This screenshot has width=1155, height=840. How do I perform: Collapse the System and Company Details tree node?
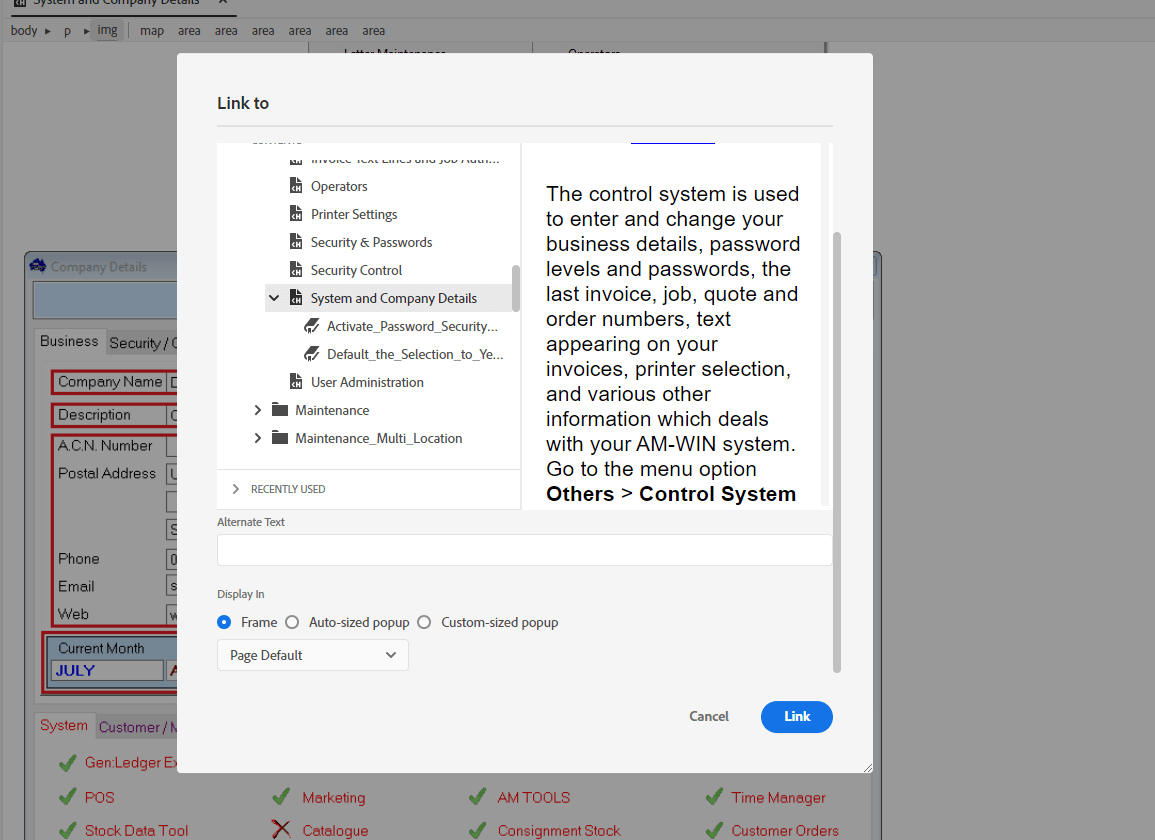point(274,297)
